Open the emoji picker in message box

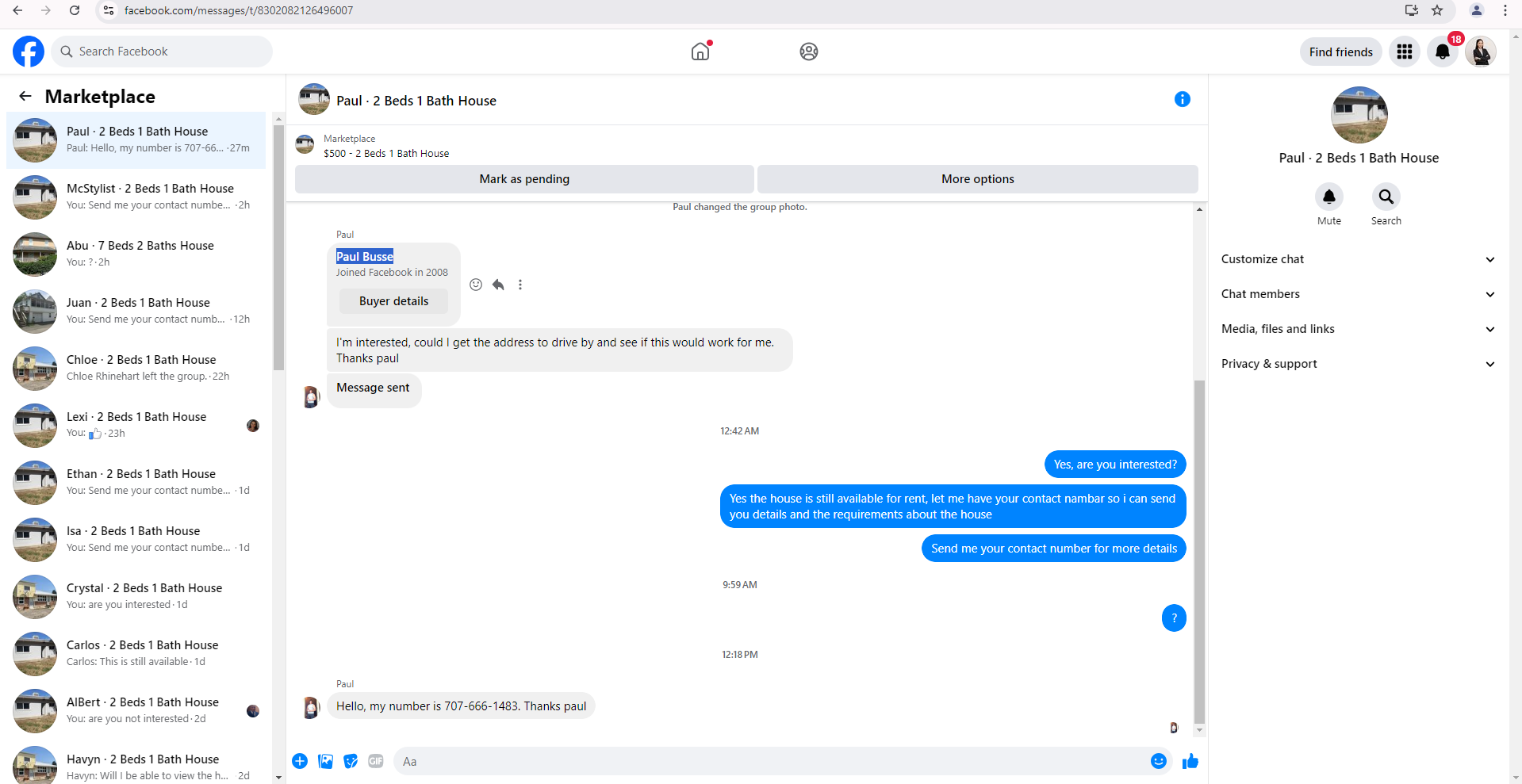click(x=1159, y=761)
